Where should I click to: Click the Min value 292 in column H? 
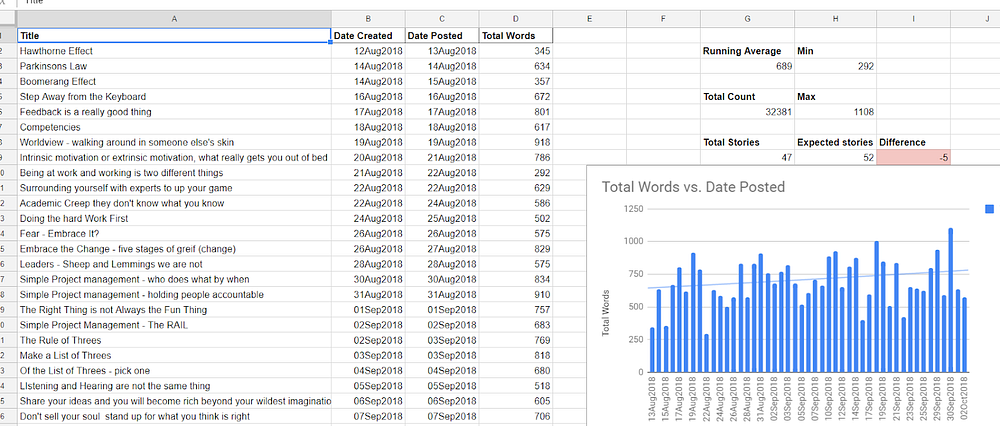pyautogui.click(x=835, y=66)
